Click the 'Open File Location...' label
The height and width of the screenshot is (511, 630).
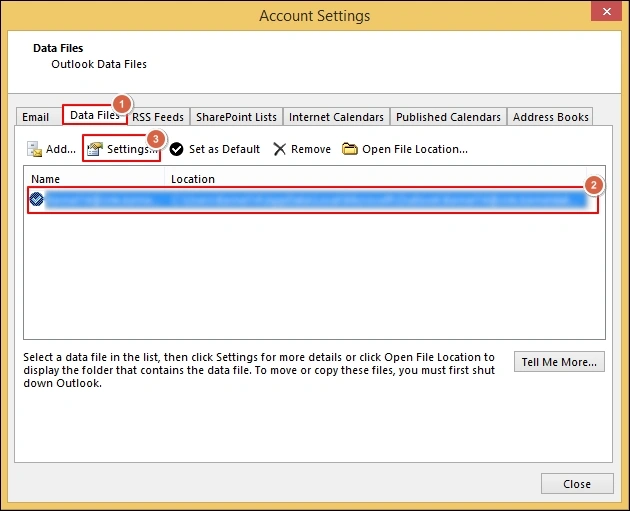415,149
